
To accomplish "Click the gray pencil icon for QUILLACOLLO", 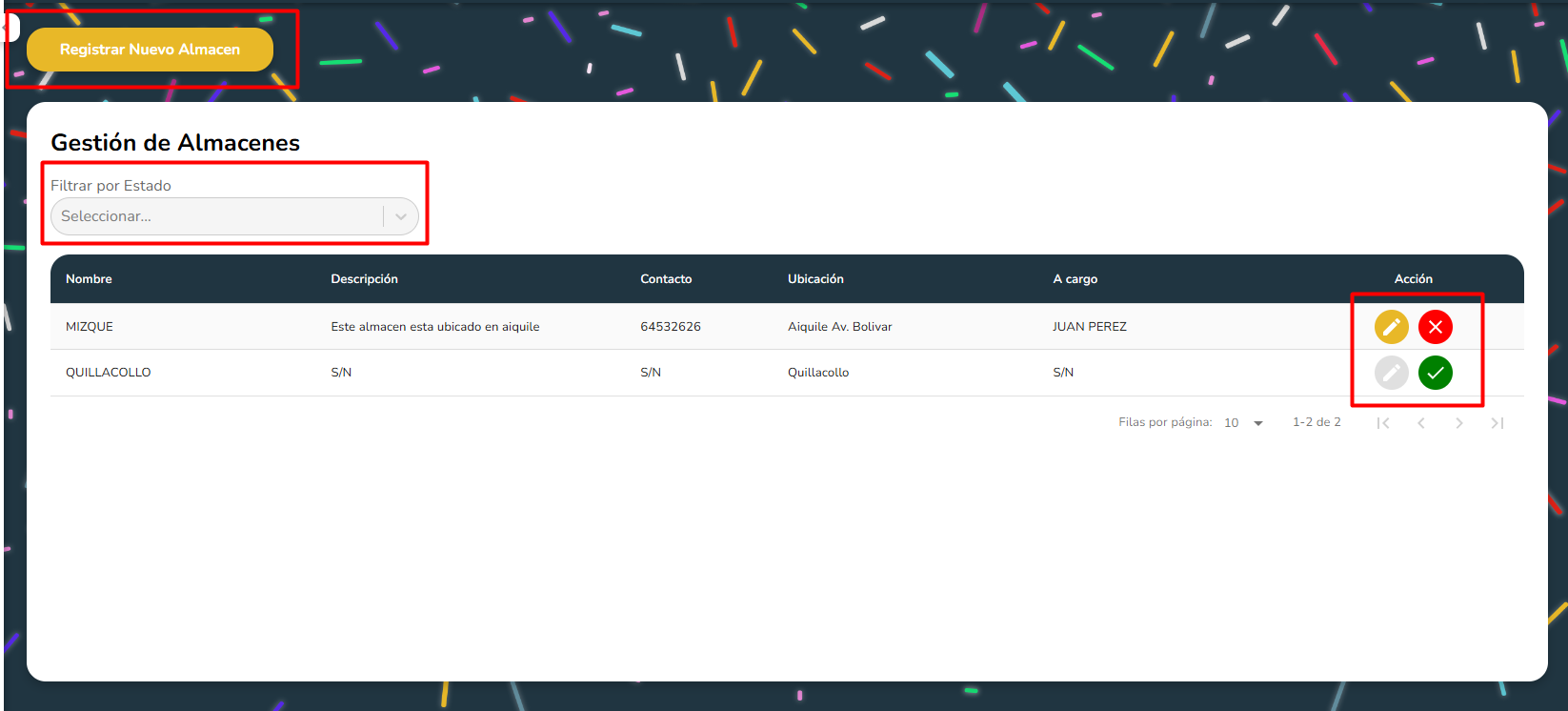I will [x=1391, y=373].
